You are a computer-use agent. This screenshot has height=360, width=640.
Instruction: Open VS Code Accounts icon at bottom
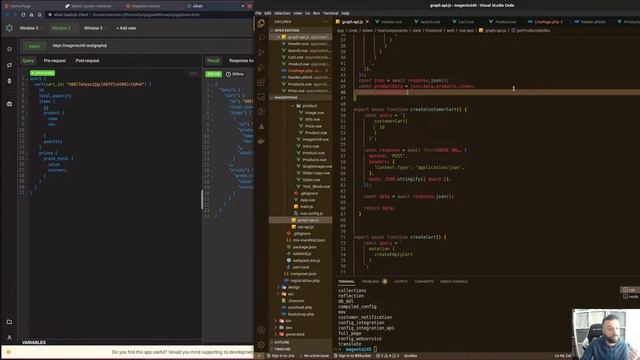[261, 330]
